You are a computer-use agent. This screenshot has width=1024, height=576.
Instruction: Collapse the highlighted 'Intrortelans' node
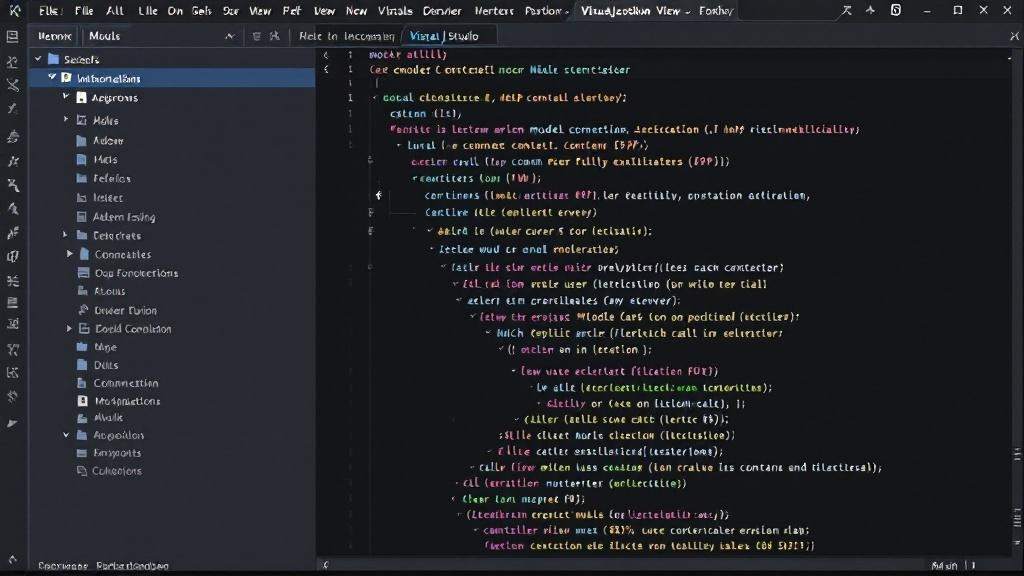(x=52, y=78)
